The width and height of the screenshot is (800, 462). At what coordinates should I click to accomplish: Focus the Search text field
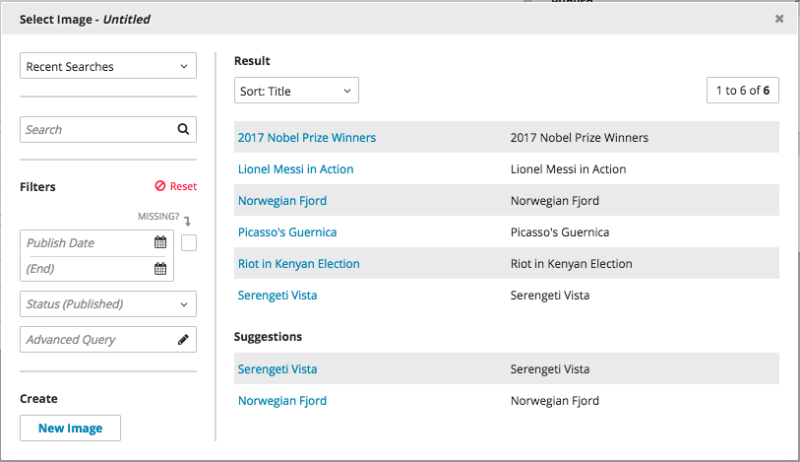click(95, 129)
